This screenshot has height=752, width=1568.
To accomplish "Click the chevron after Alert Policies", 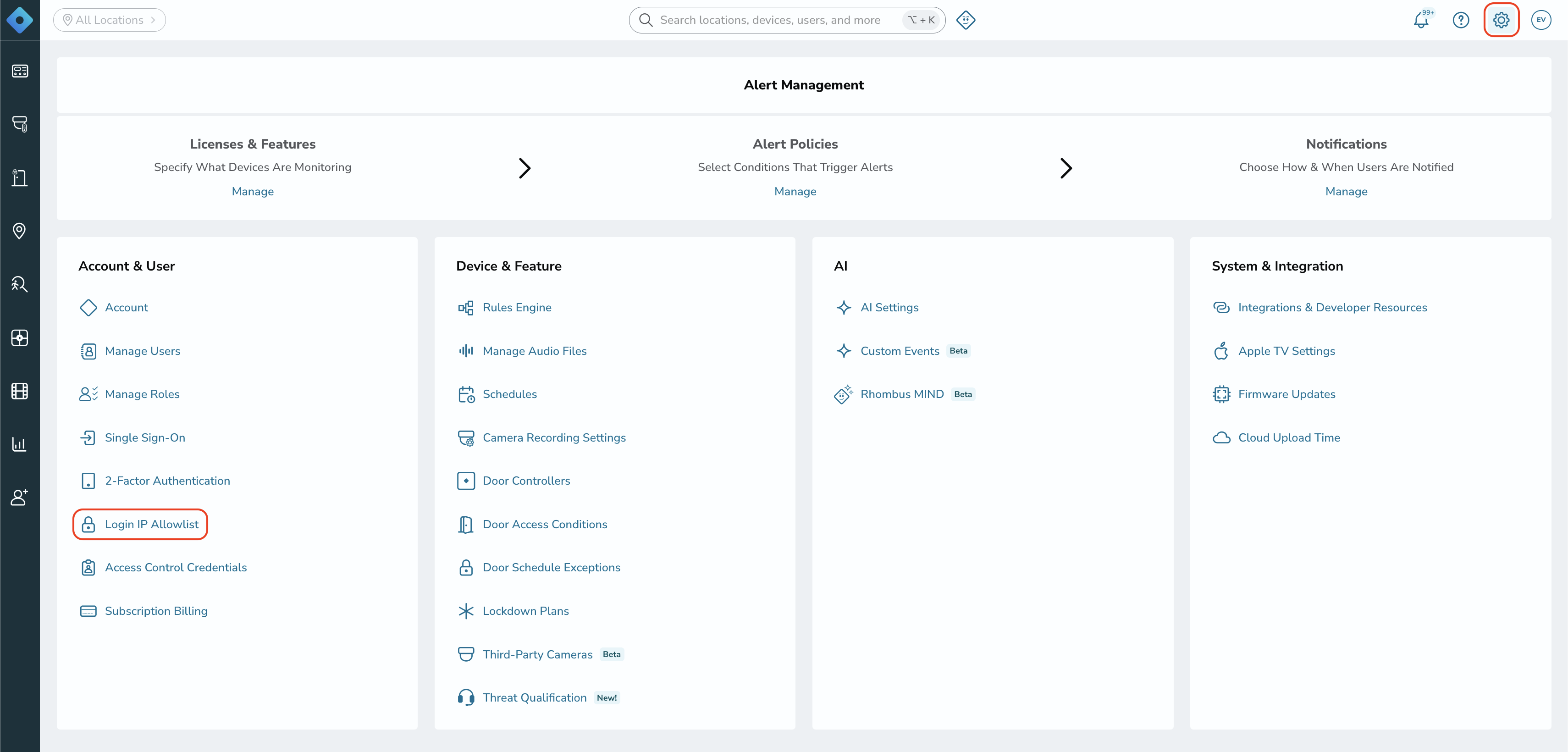I will pyautogui.click(x=1066, y=168).
